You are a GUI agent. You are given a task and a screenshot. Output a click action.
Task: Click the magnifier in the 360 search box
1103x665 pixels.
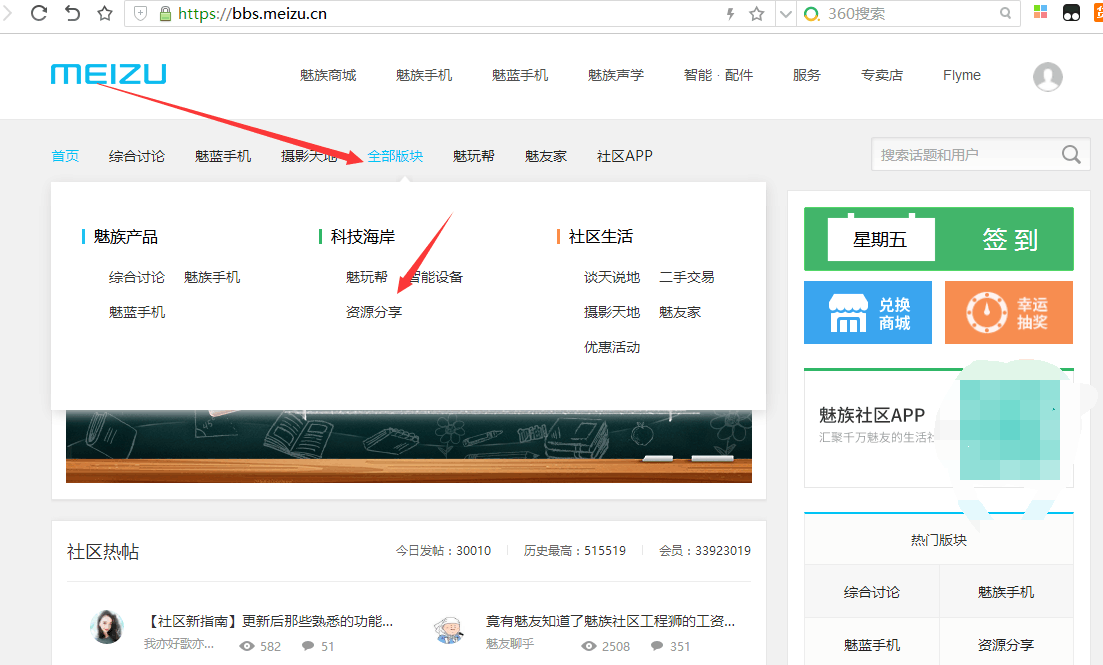pyautogui.click(x=1005, y=13)
